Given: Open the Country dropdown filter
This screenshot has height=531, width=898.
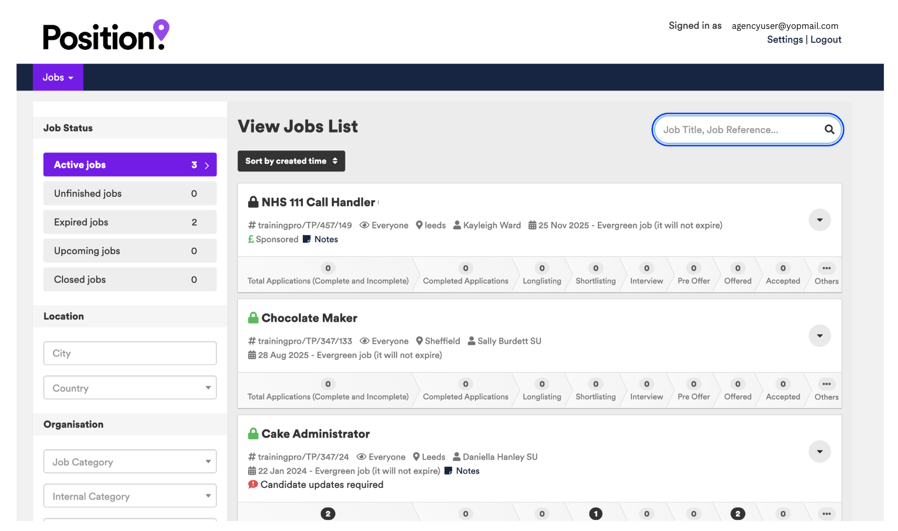Looking at the screenshot, I should point(130,388).
